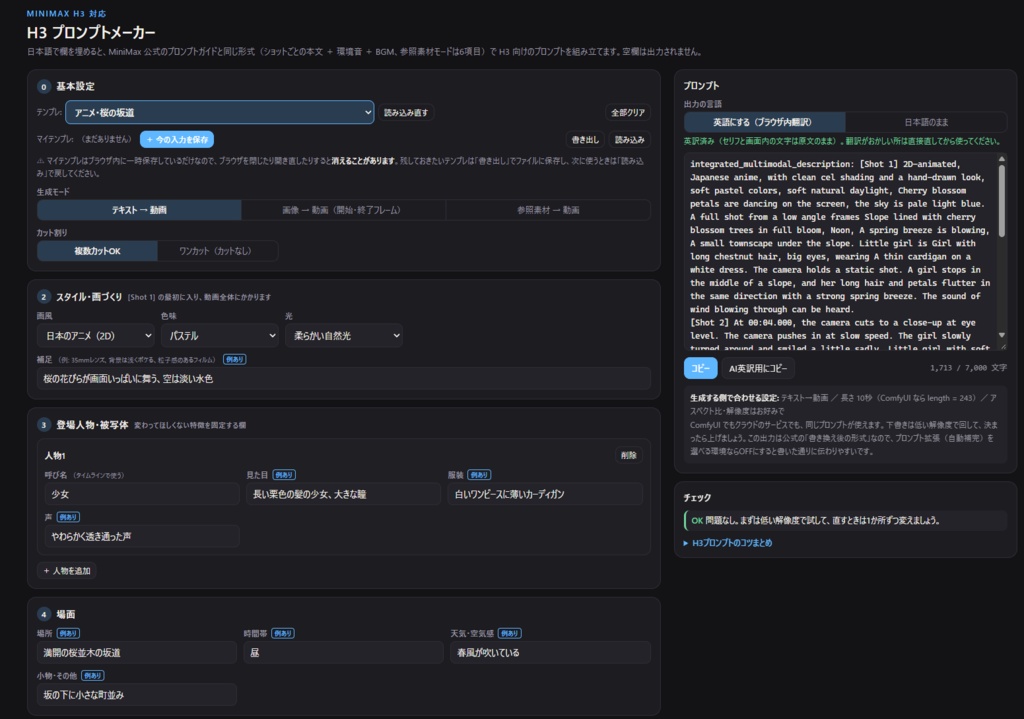Click the 例あり badge beside 天気・空気感
Viewport: 1024px width, 719px height.
coord(509,633)
